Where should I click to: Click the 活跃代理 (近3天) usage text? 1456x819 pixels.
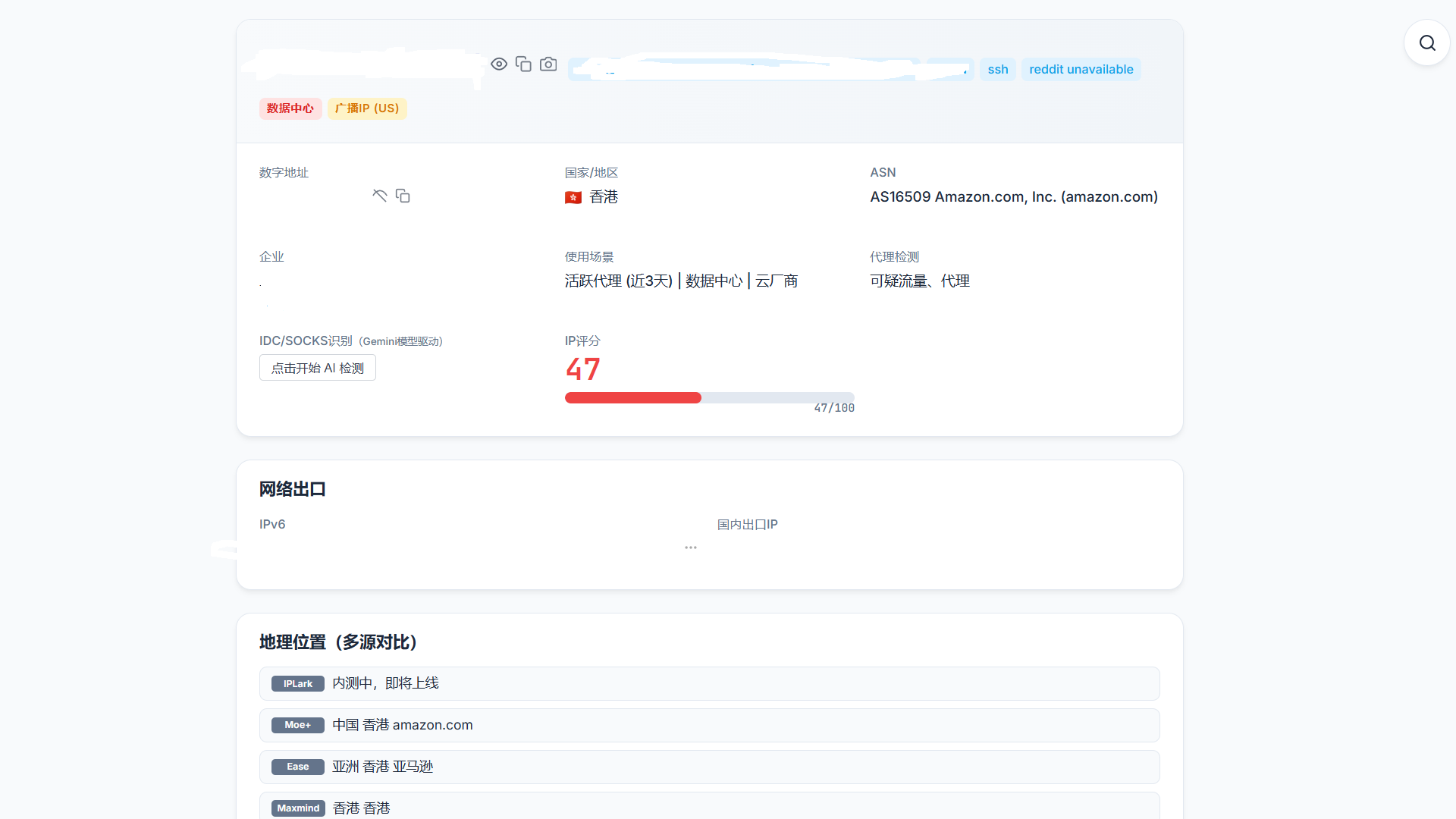(619, 281)
